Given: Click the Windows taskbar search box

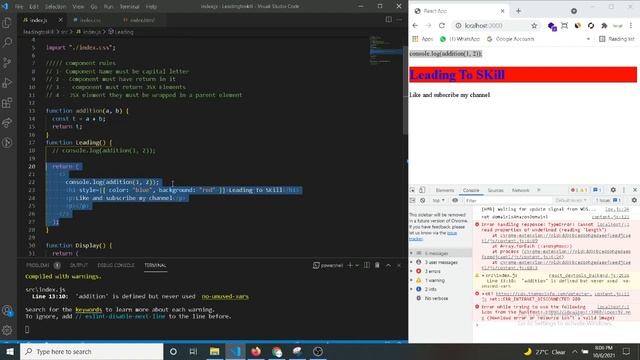Looking at the screenshot, I should [91, 351].
